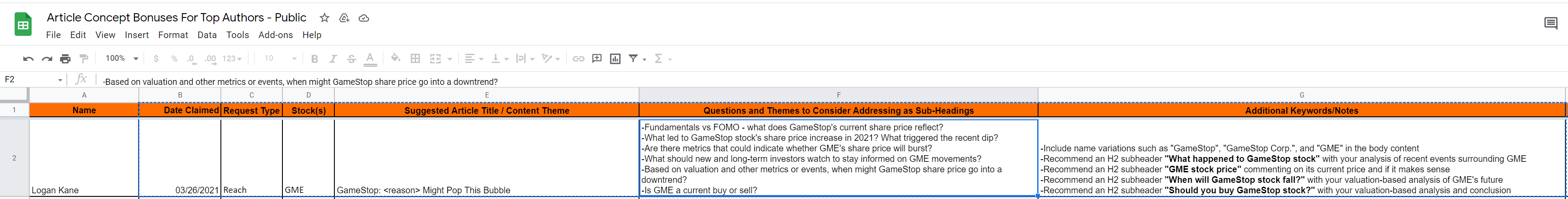Star the document title
Image resolution: width=1568 pixels, height=199 pixels.
click(324, 17)
